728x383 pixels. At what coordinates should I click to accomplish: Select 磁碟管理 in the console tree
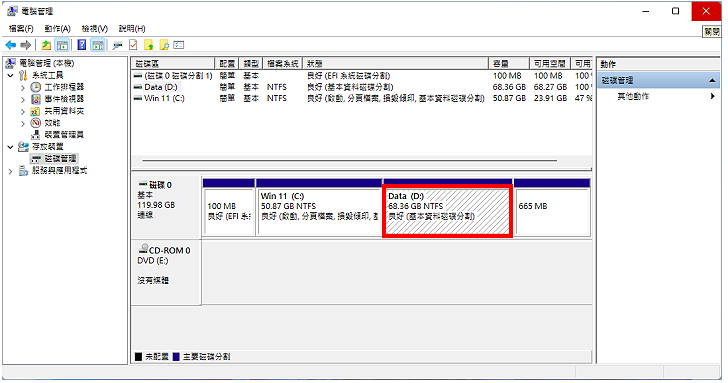pos(60,158)
